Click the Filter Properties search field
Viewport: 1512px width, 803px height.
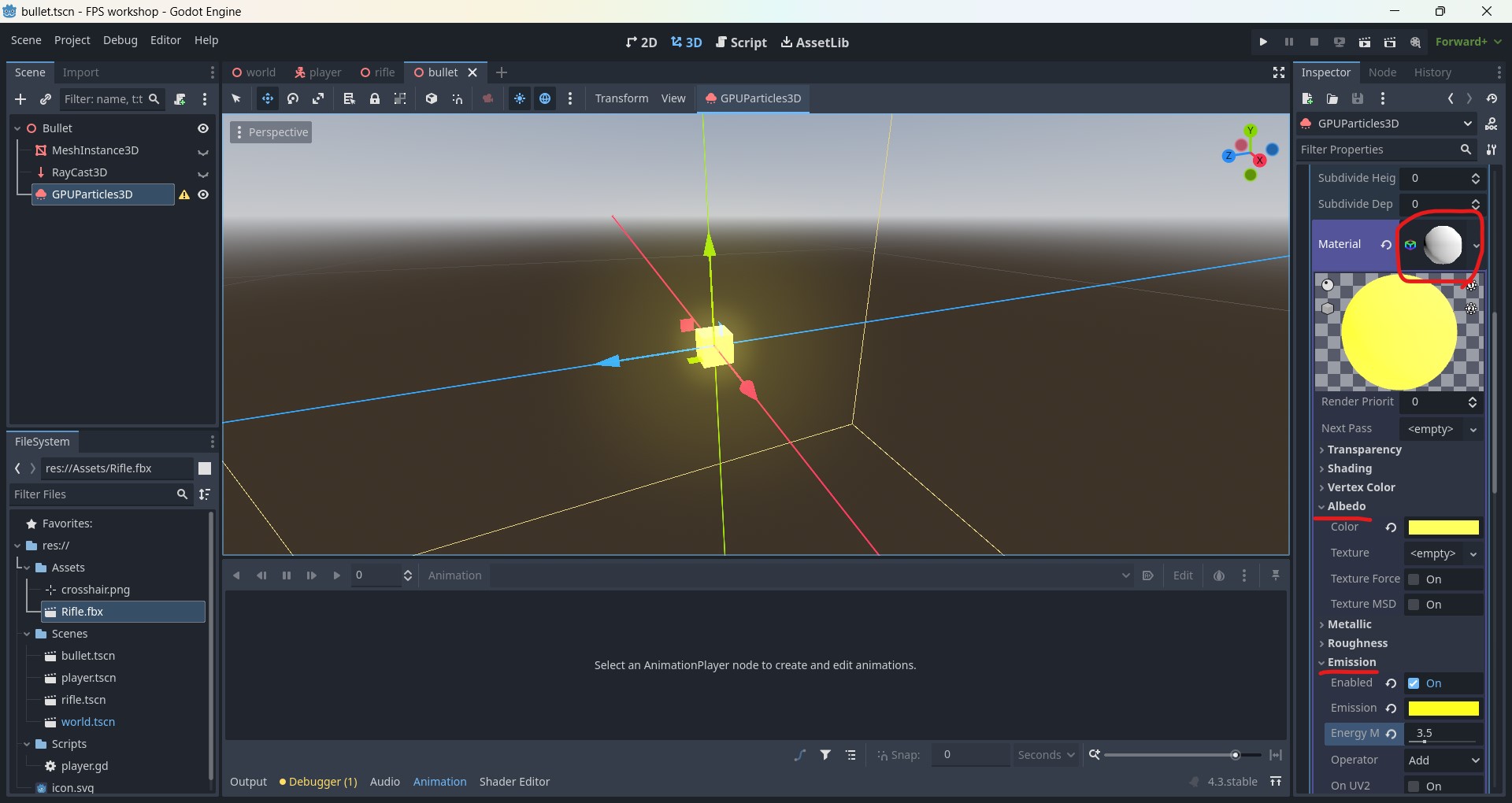click(1377, 150)
